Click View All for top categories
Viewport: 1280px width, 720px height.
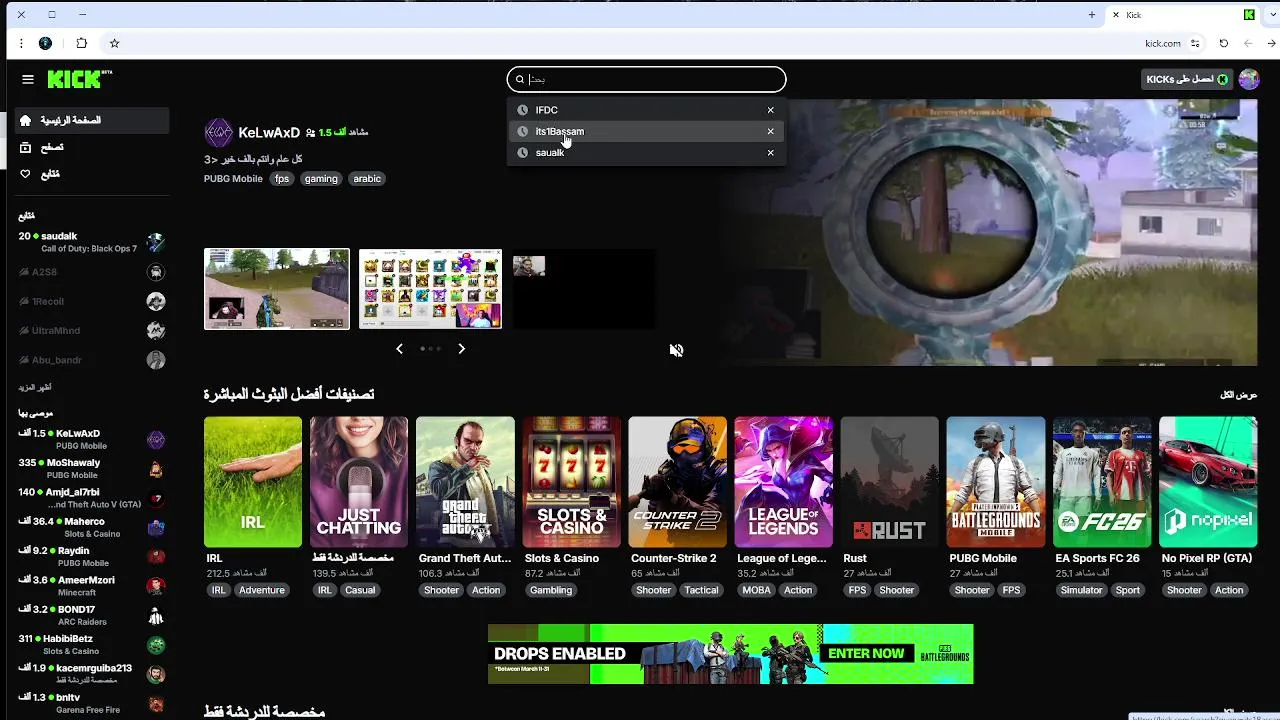click(x=1238, y=395)
